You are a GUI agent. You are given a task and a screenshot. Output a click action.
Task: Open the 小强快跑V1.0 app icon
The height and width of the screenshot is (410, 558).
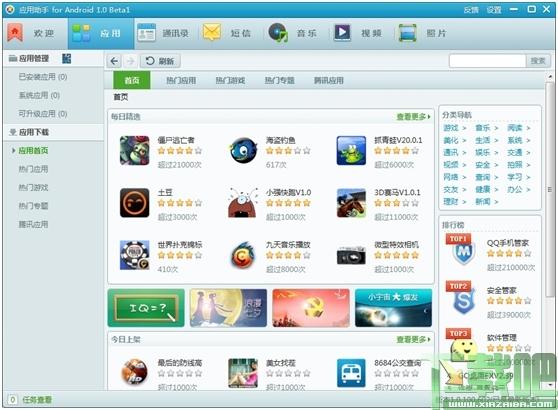click(x=243, y=203)
